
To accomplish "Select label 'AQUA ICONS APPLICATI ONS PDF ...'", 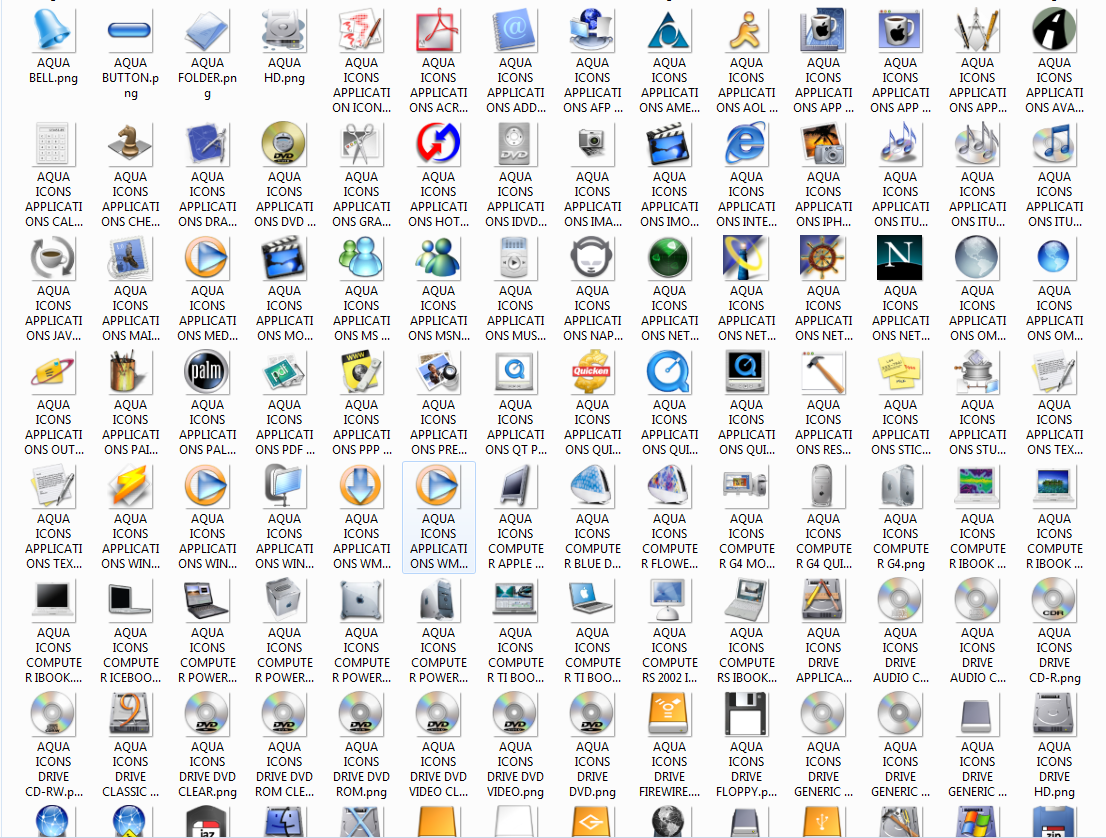I will coord(284,427).
